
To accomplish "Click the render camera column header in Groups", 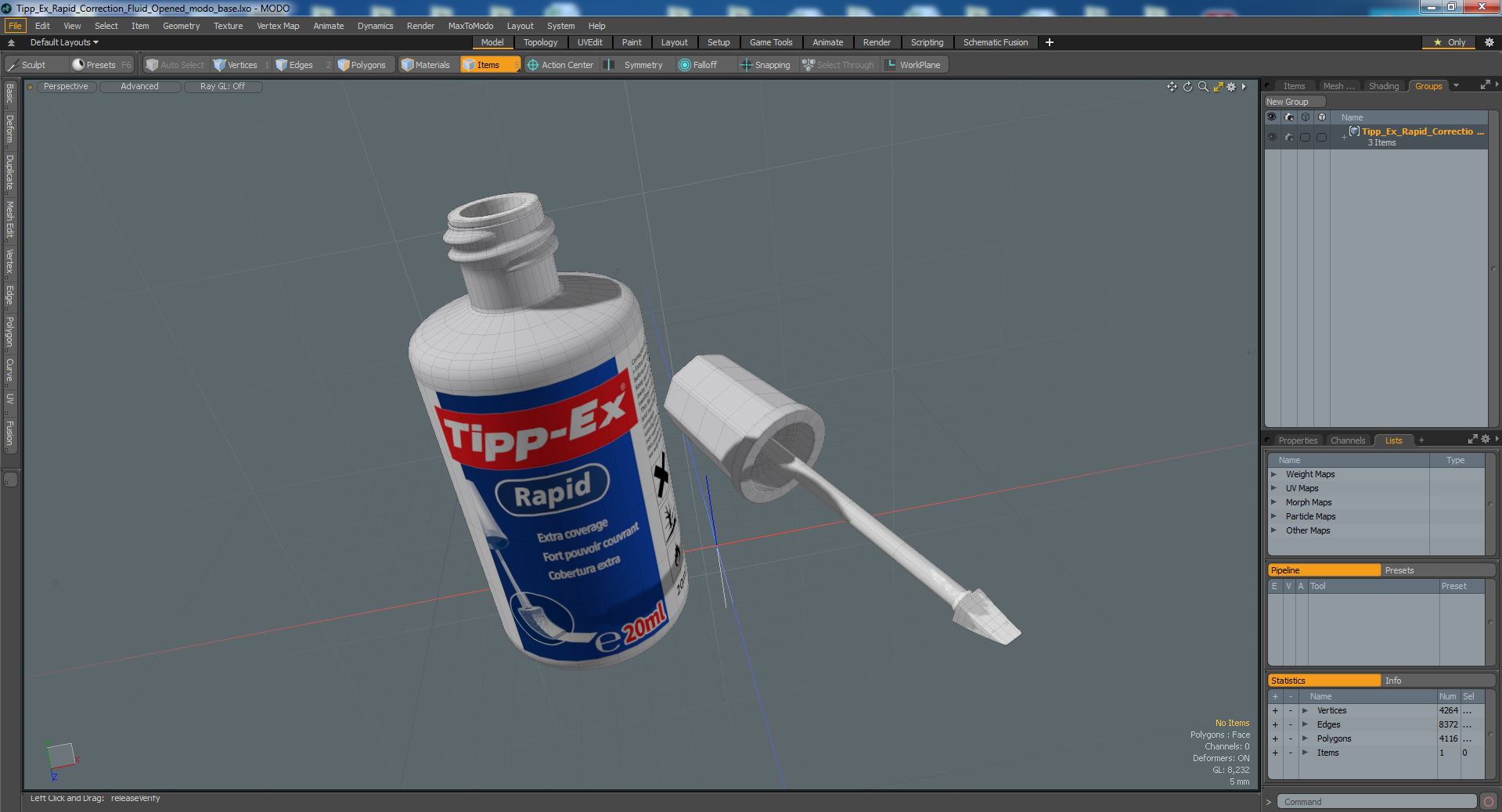I will tap(1289, 117).
